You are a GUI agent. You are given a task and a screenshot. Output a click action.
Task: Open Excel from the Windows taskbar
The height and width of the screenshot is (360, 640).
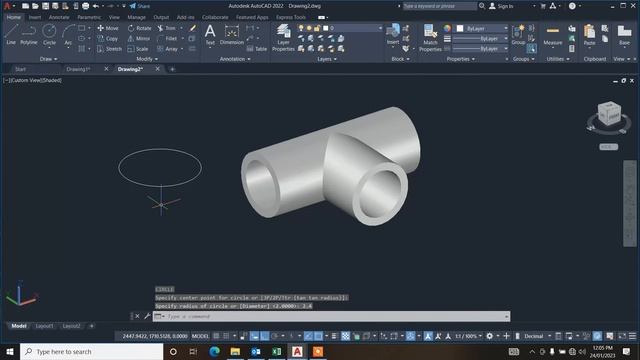(276, 351)
